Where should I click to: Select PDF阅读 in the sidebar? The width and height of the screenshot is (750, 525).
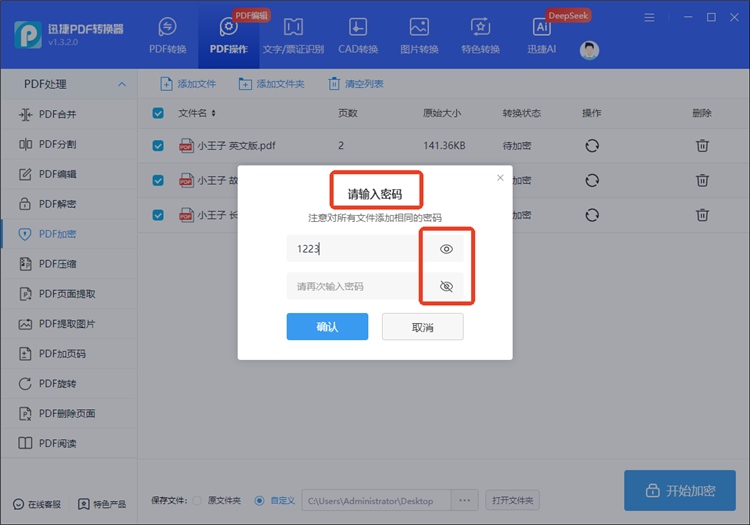click(69, 443)
